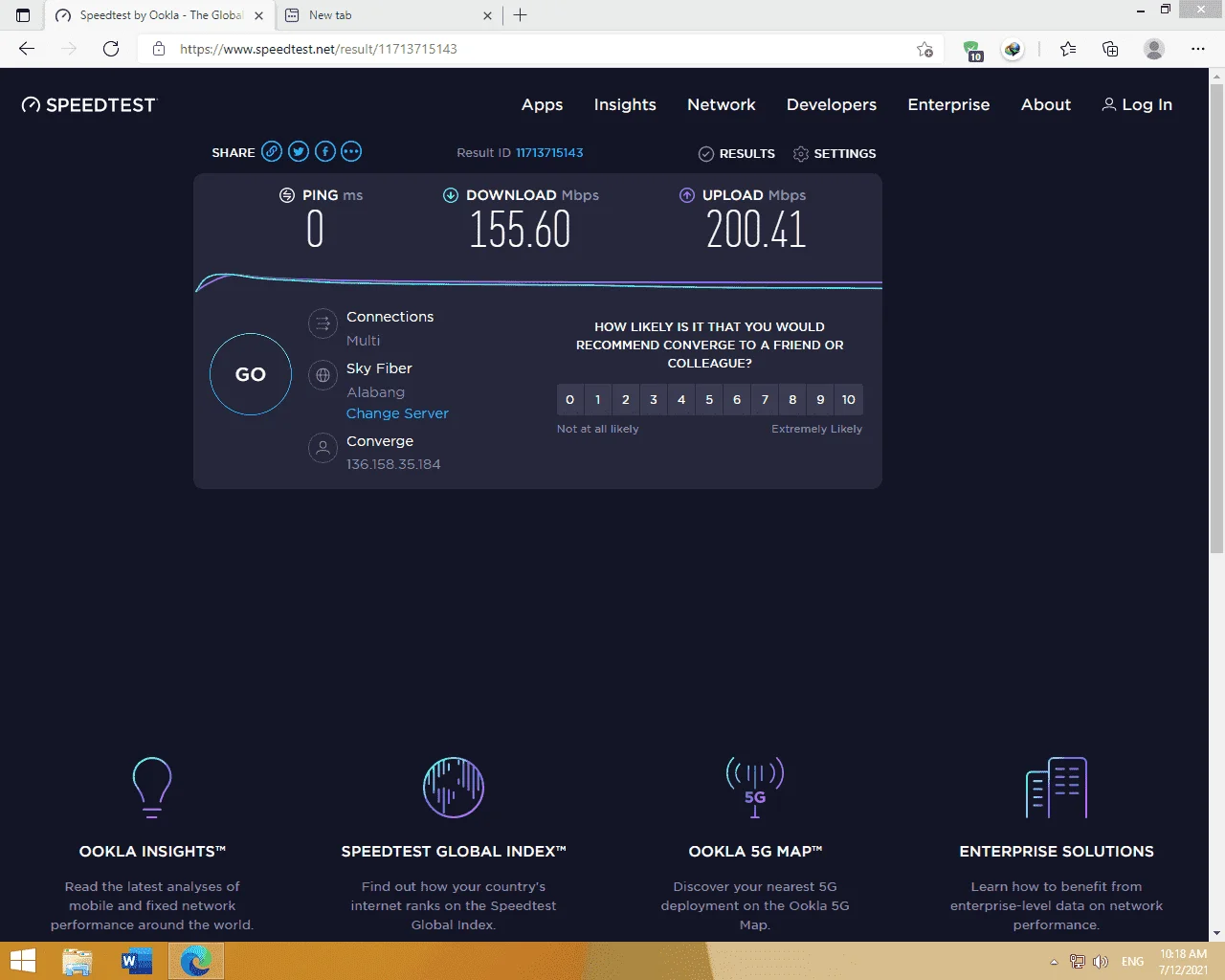The width and height of the screenshot is (1225, 980).
Task: Open more share options ellipsis icon
Action: coord(351,151)
